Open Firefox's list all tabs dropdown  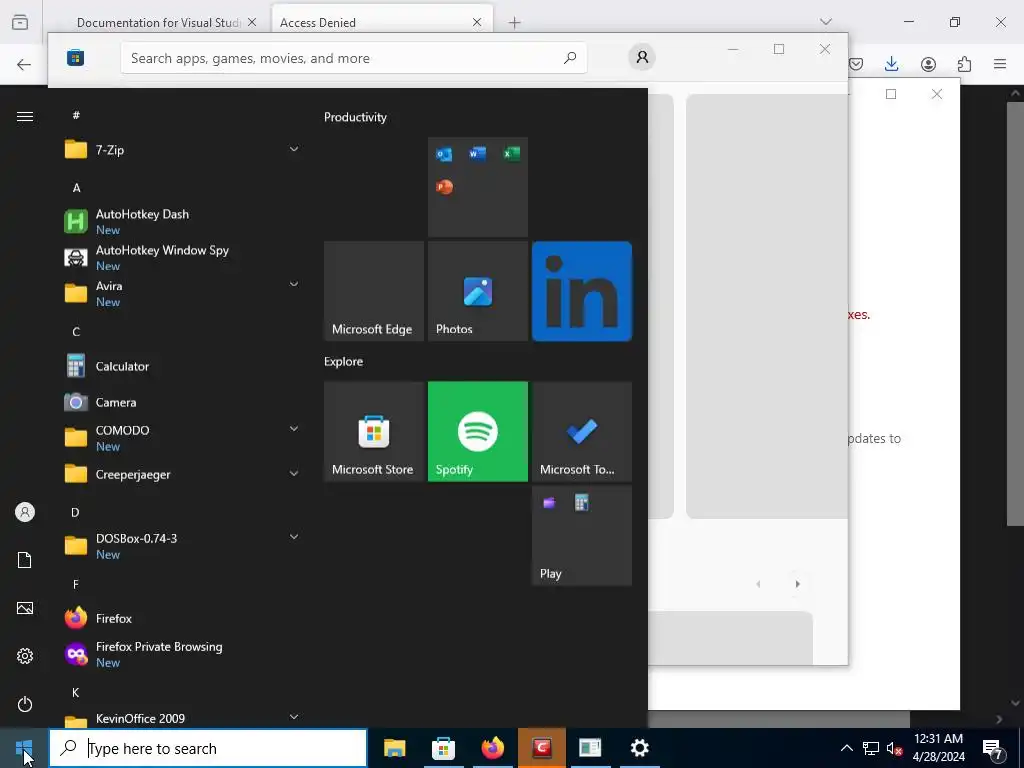click(826, 22)
